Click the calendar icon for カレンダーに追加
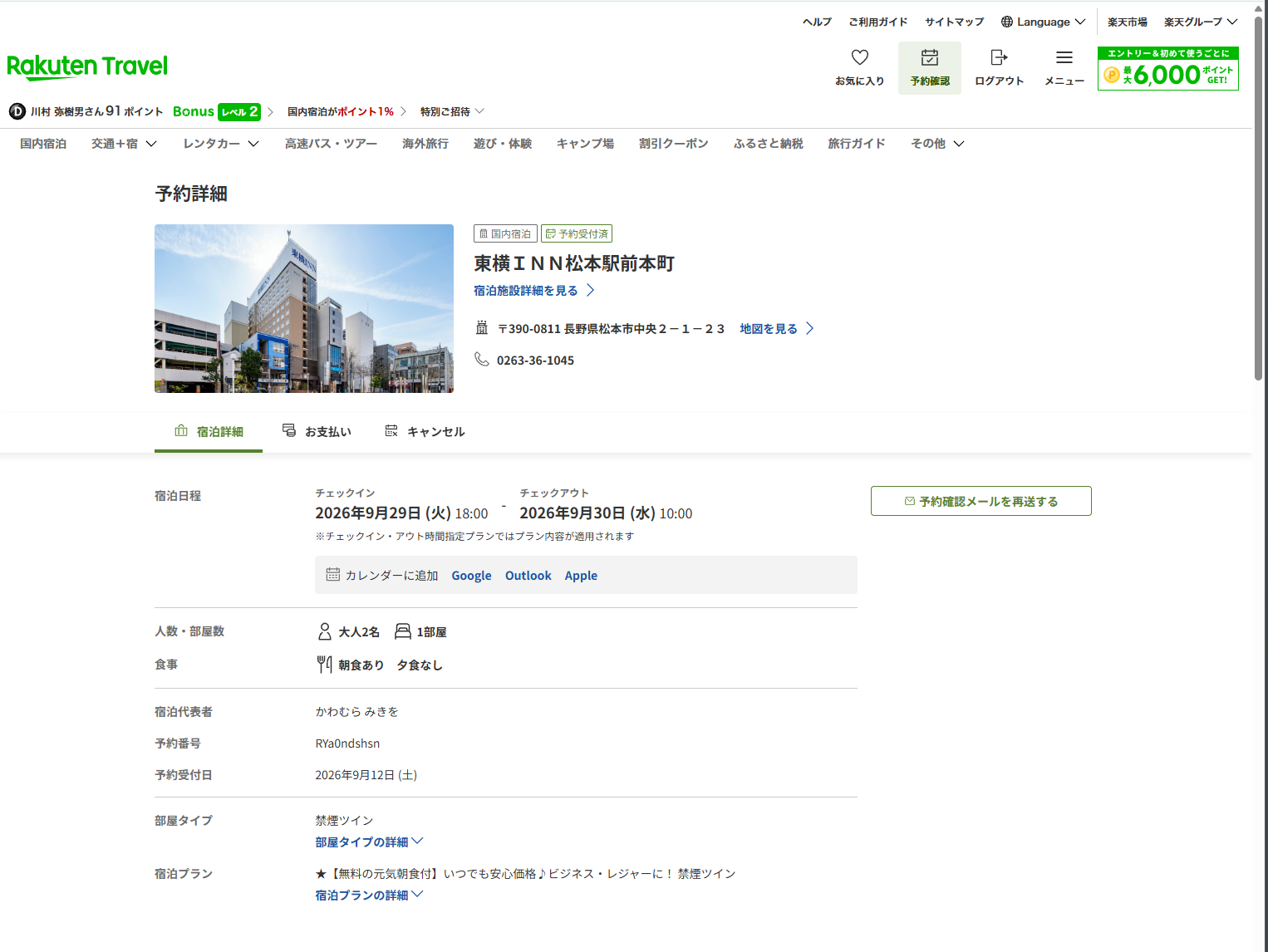The width and height of the screenshot is (1268, 952). [x=333, y=575]
